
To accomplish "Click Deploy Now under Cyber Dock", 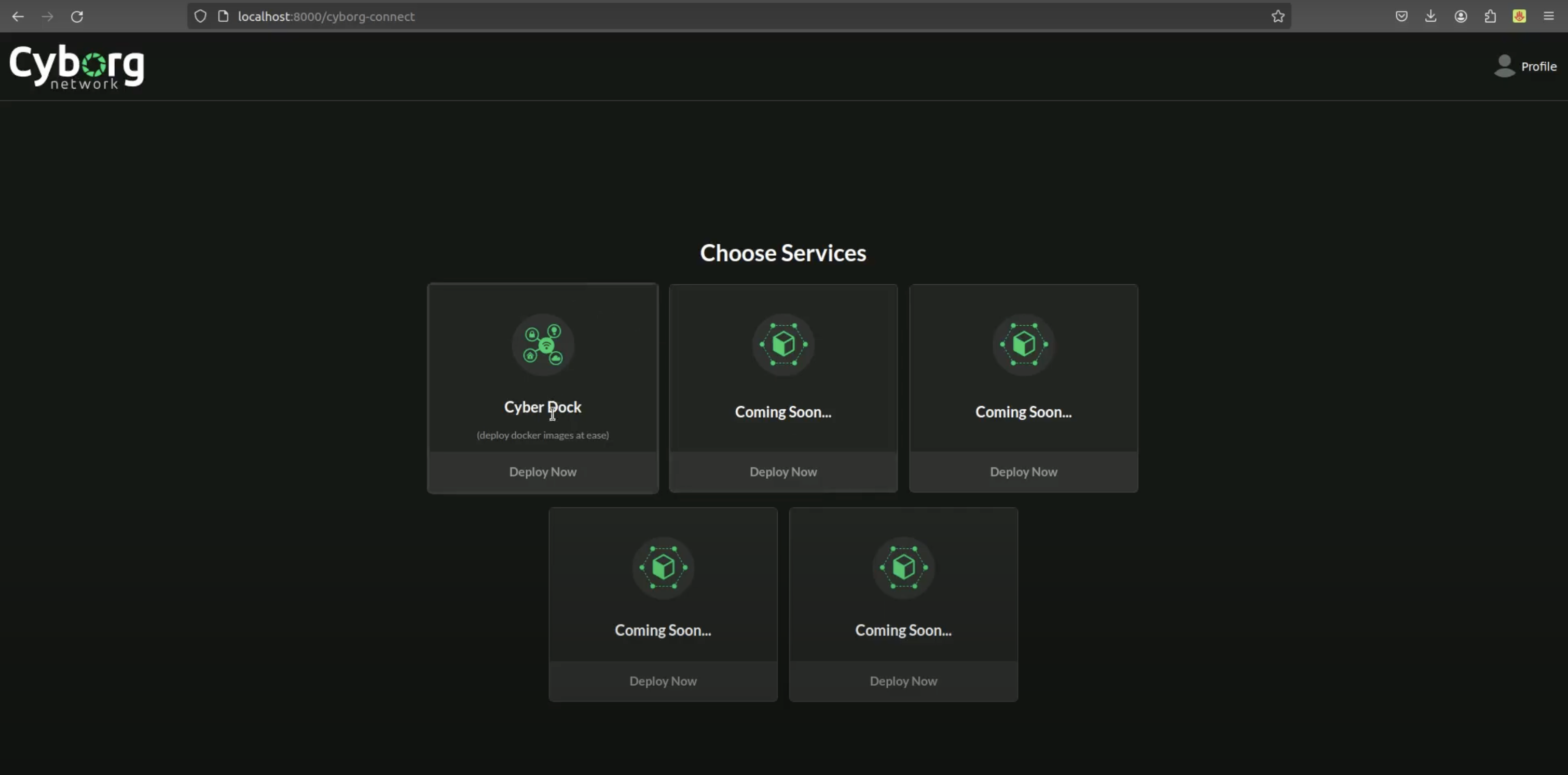I will click(x=542, y=472).
